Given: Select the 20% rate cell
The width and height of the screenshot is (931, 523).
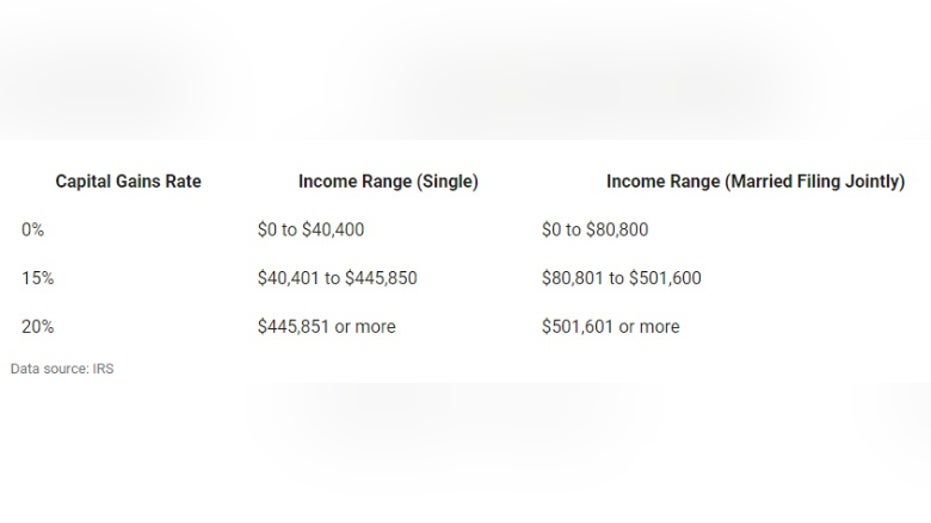Looking at the screenshot, I should [x=37, y=327].
